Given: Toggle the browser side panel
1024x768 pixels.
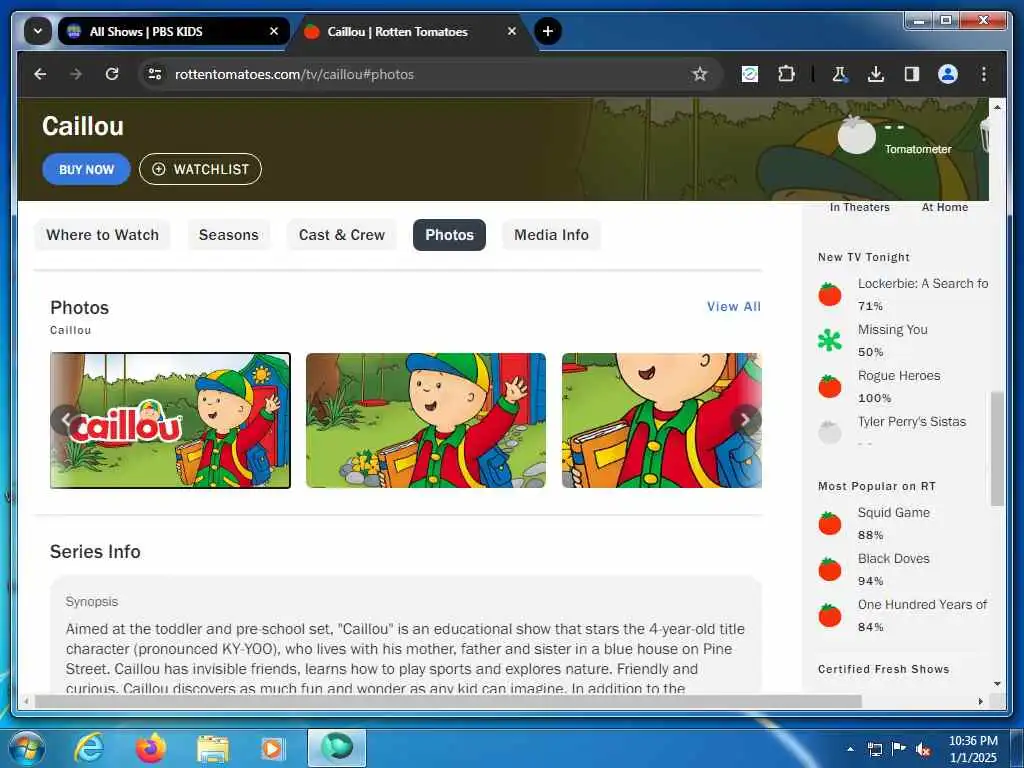Looking at the screenshot, I should [912, 74].
